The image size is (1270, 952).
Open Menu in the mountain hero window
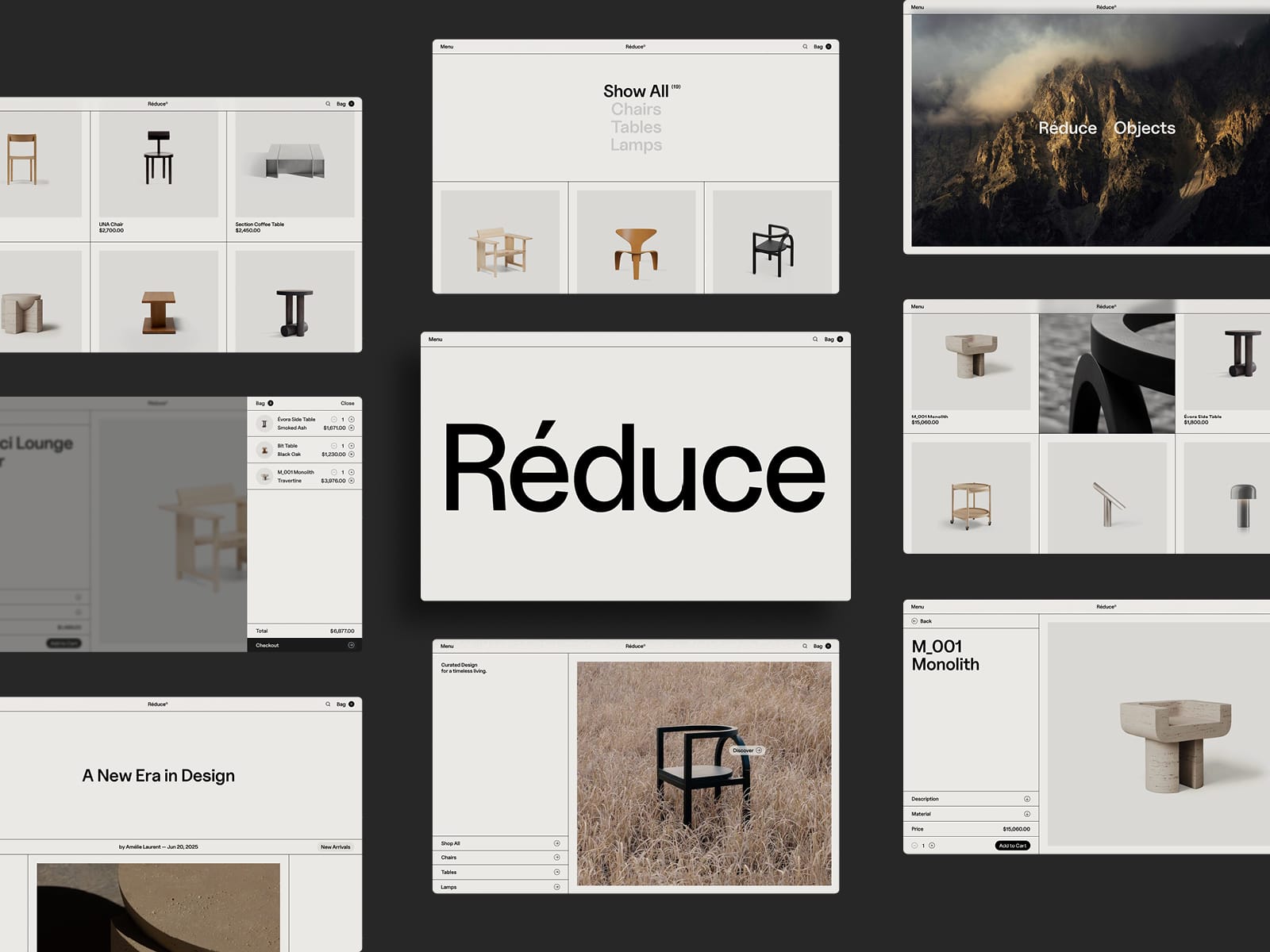tap(918, 7)
